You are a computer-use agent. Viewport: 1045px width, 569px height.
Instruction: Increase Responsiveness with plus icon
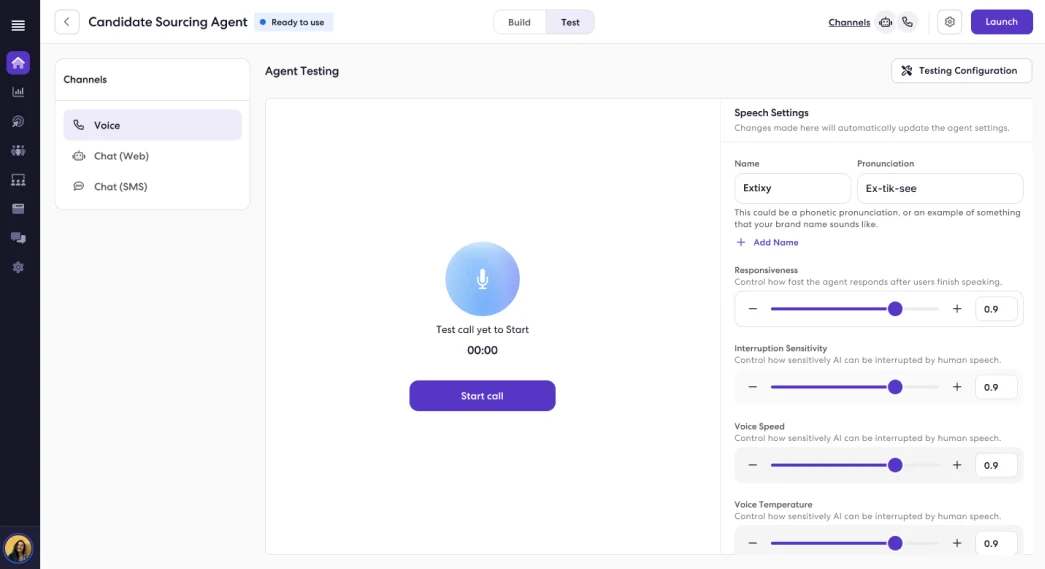(957, 309)
